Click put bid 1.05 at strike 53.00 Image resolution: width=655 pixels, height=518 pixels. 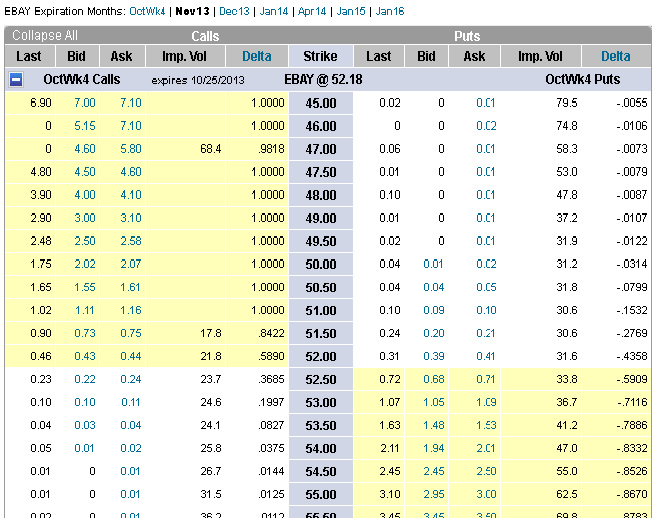click(x=433, y=402)
